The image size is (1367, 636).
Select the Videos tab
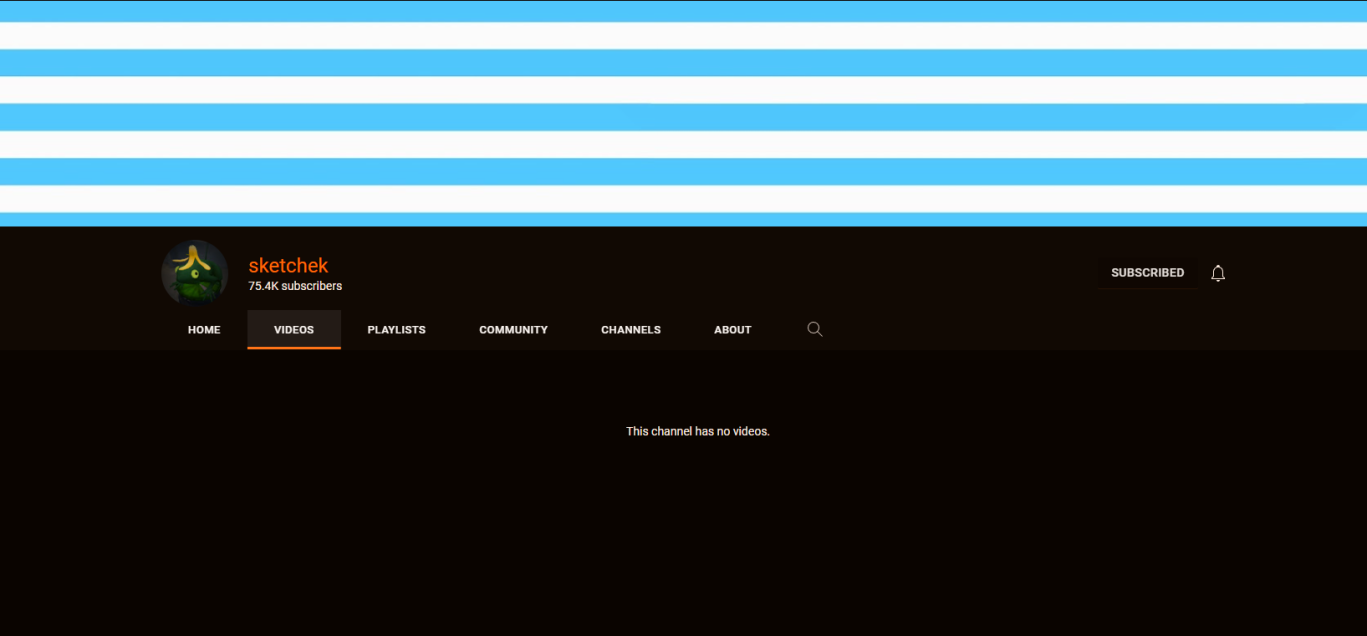click(x=294, y=330)
